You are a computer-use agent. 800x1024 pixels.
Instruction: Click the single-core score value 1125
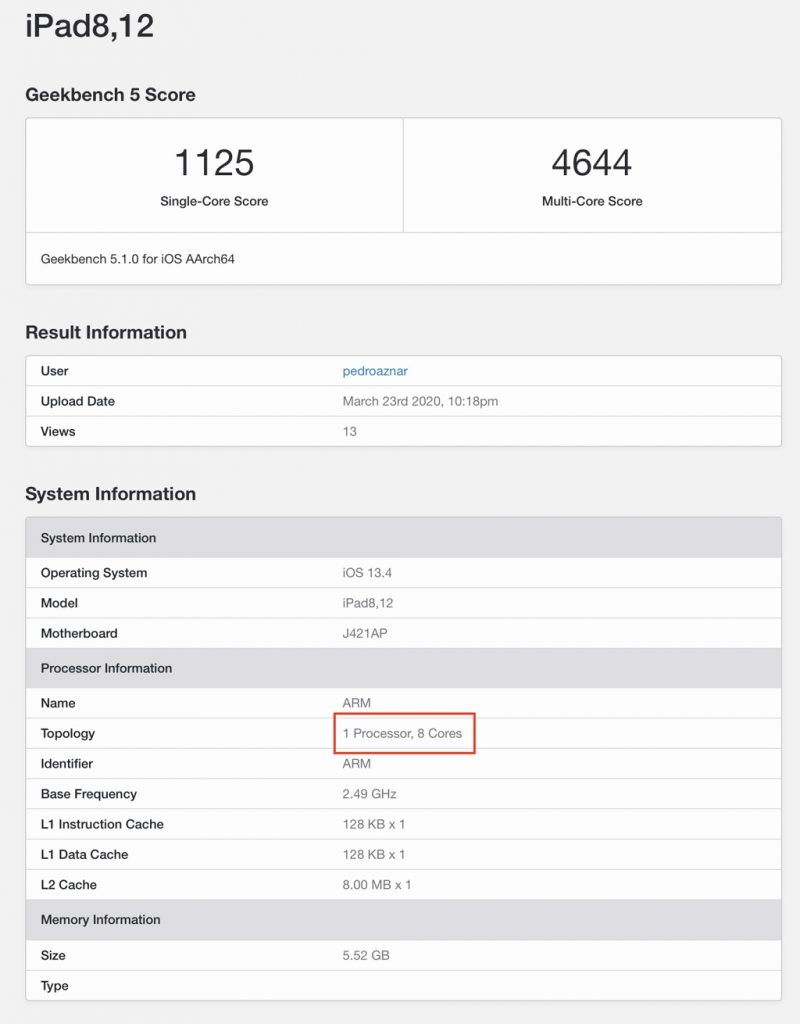pos(214,163)
